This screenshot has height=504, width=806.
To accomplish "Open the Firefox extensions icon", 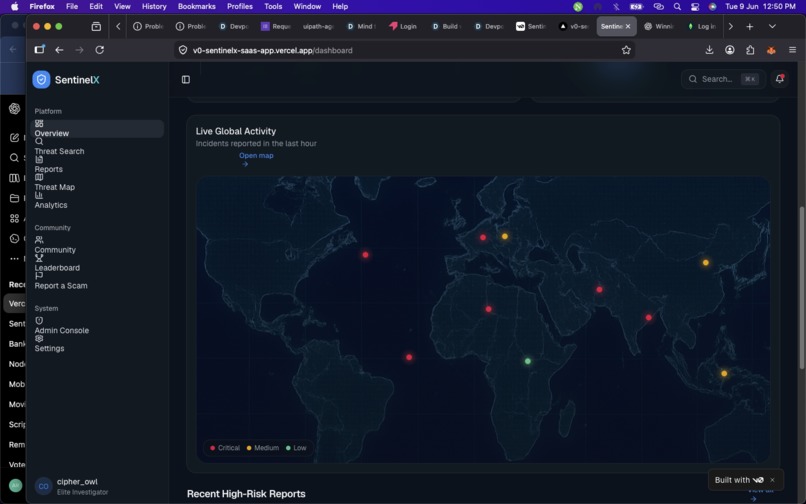I will pos(750,50).
